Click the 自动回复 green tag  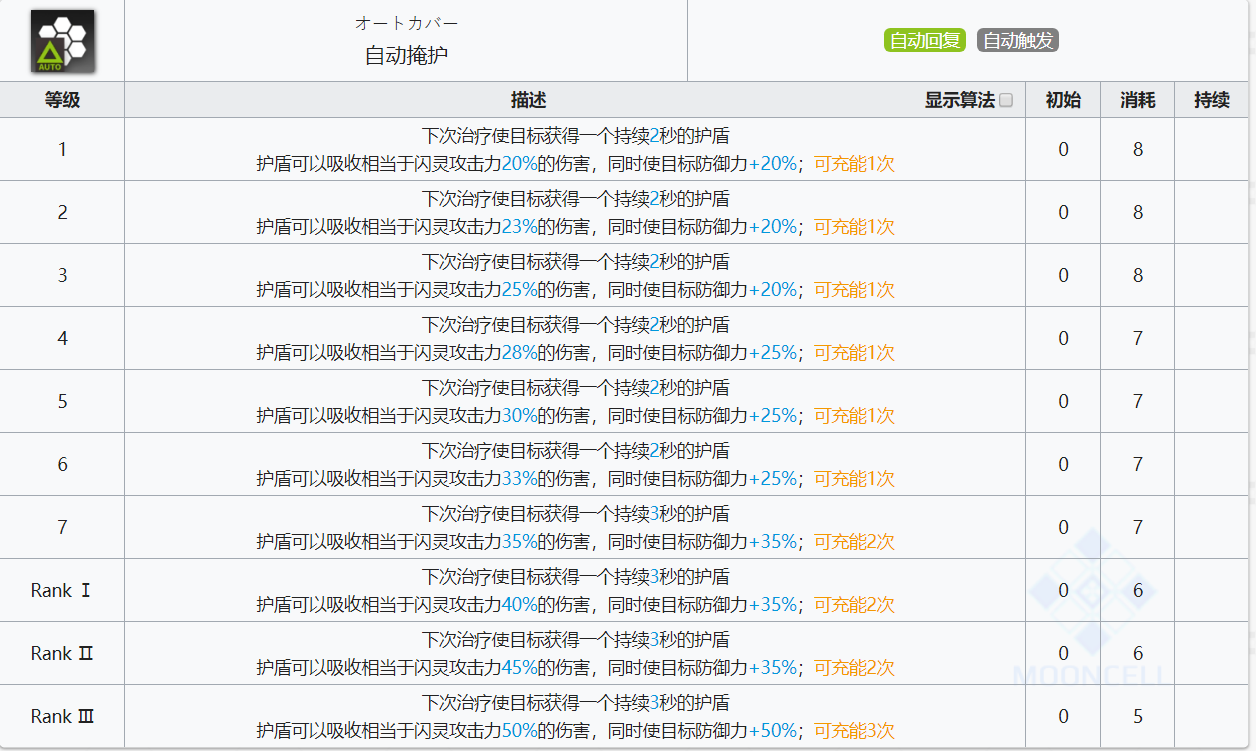point(924,40)
